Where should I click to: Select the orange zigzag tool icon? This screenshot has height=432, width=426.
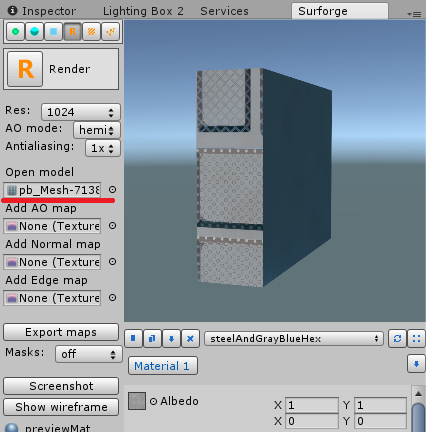pyautogui.click(x=110, y=32)
